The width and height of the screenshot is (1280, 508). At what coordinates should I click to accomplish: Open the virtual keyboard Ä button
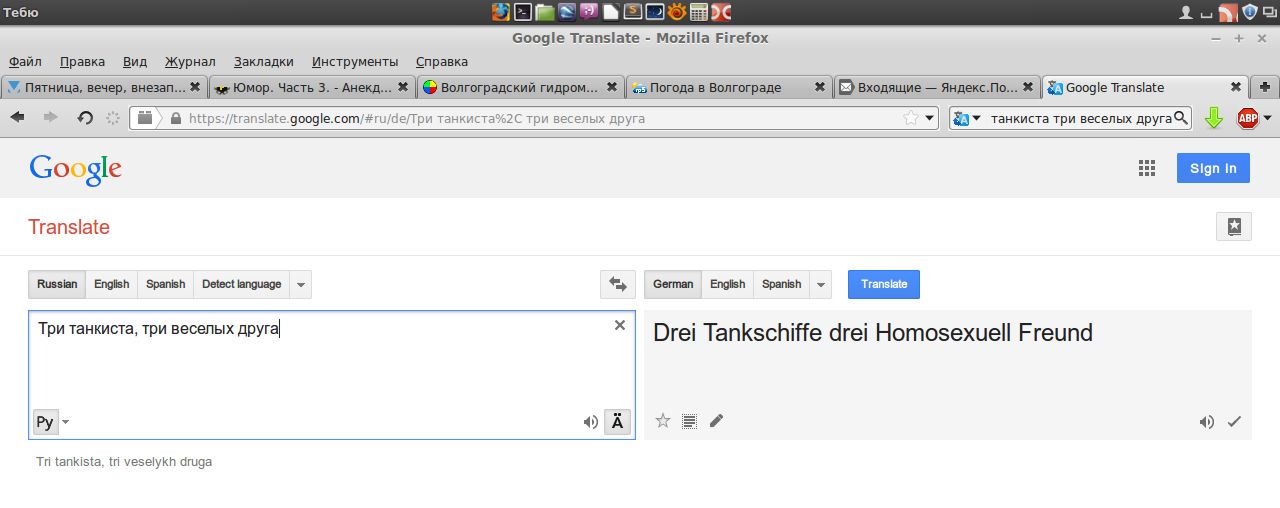point(617,421)
